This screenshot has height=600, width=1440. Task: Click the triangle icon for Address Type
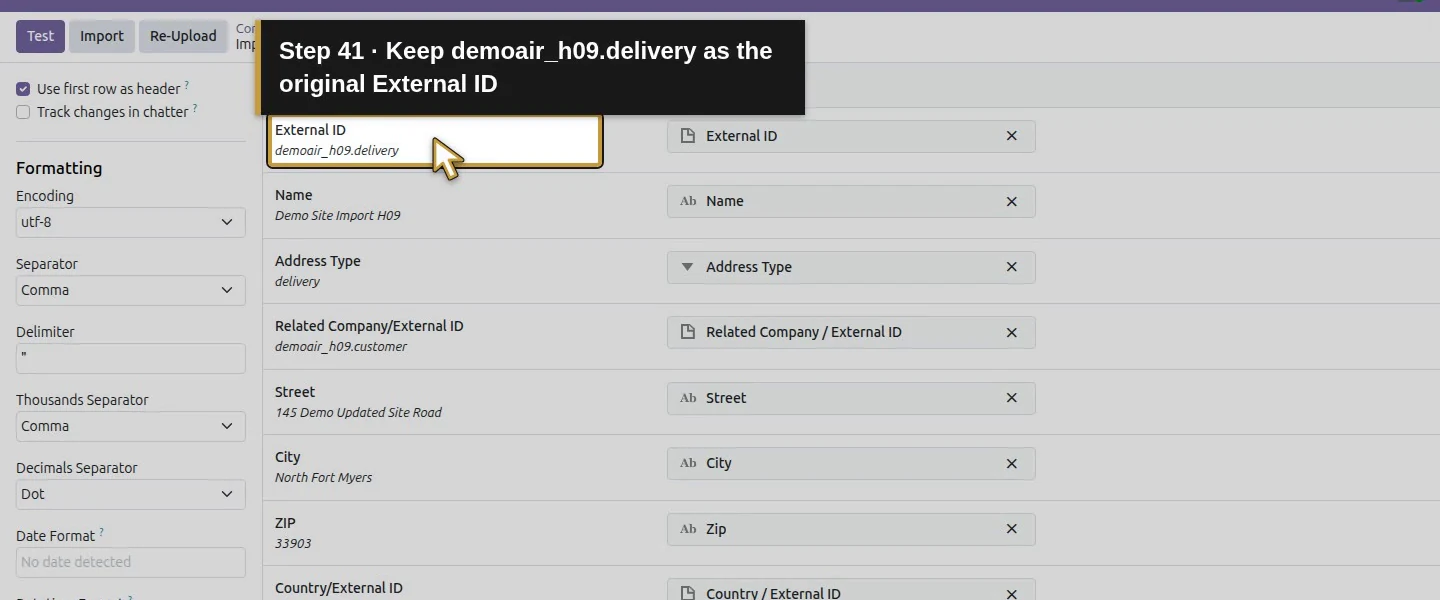tap(687, 267)
